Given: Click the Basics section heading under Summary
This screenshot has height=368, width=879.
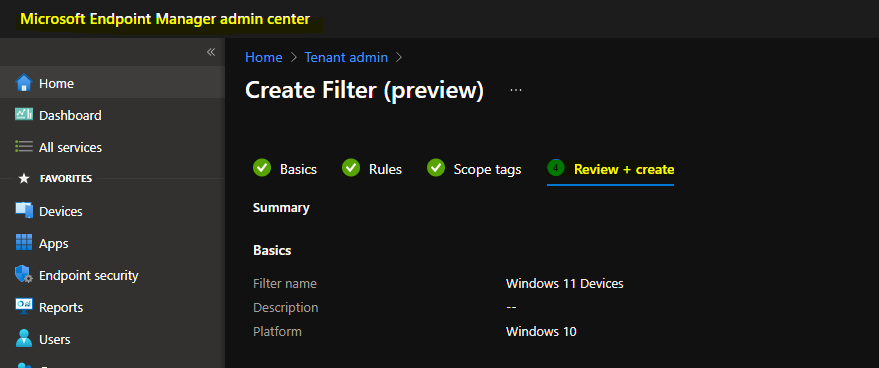Looking at the screenshot, I should 272,250.
